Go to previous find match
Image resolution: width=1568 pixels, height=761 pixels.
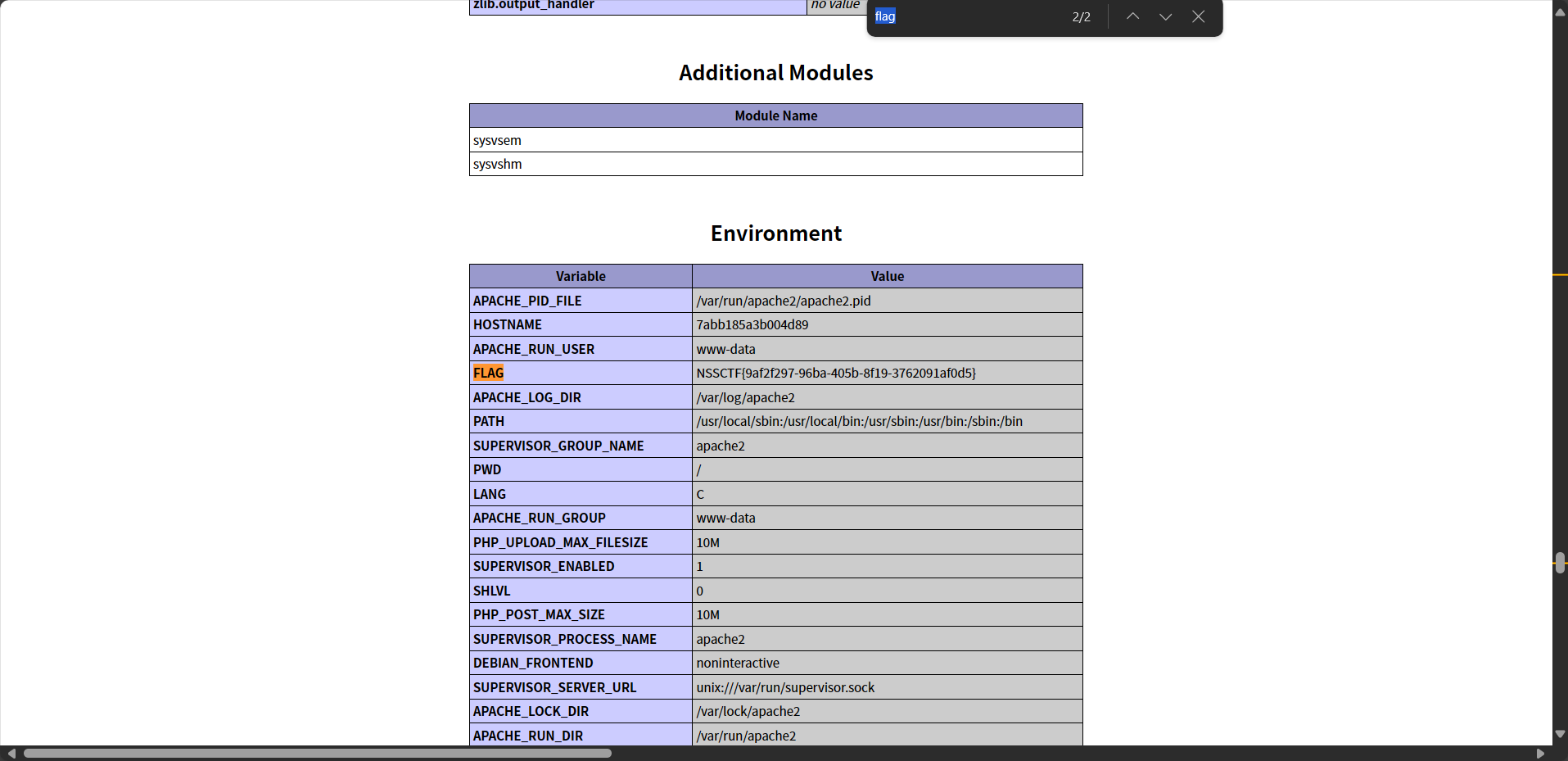tap(1132, 16)
